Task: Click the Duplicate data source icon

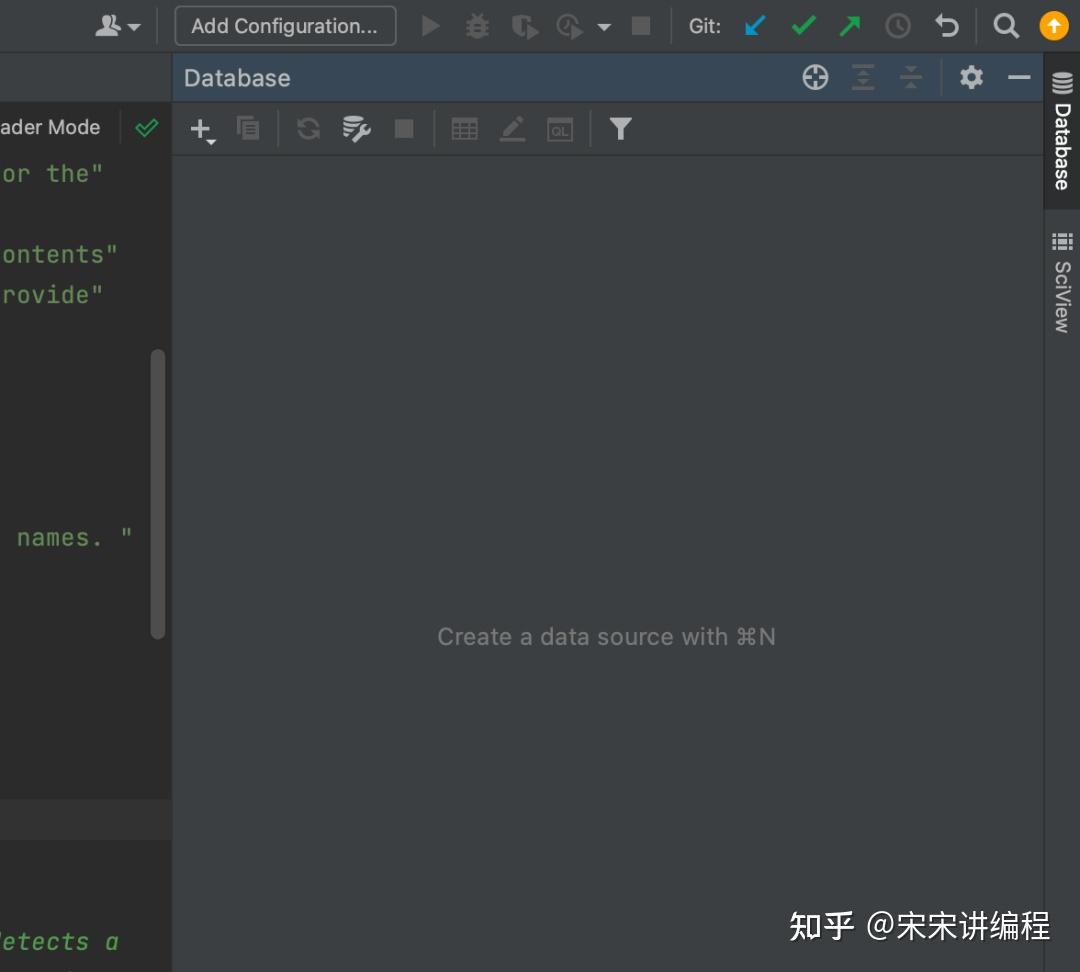Action: (x=248, y=129)
